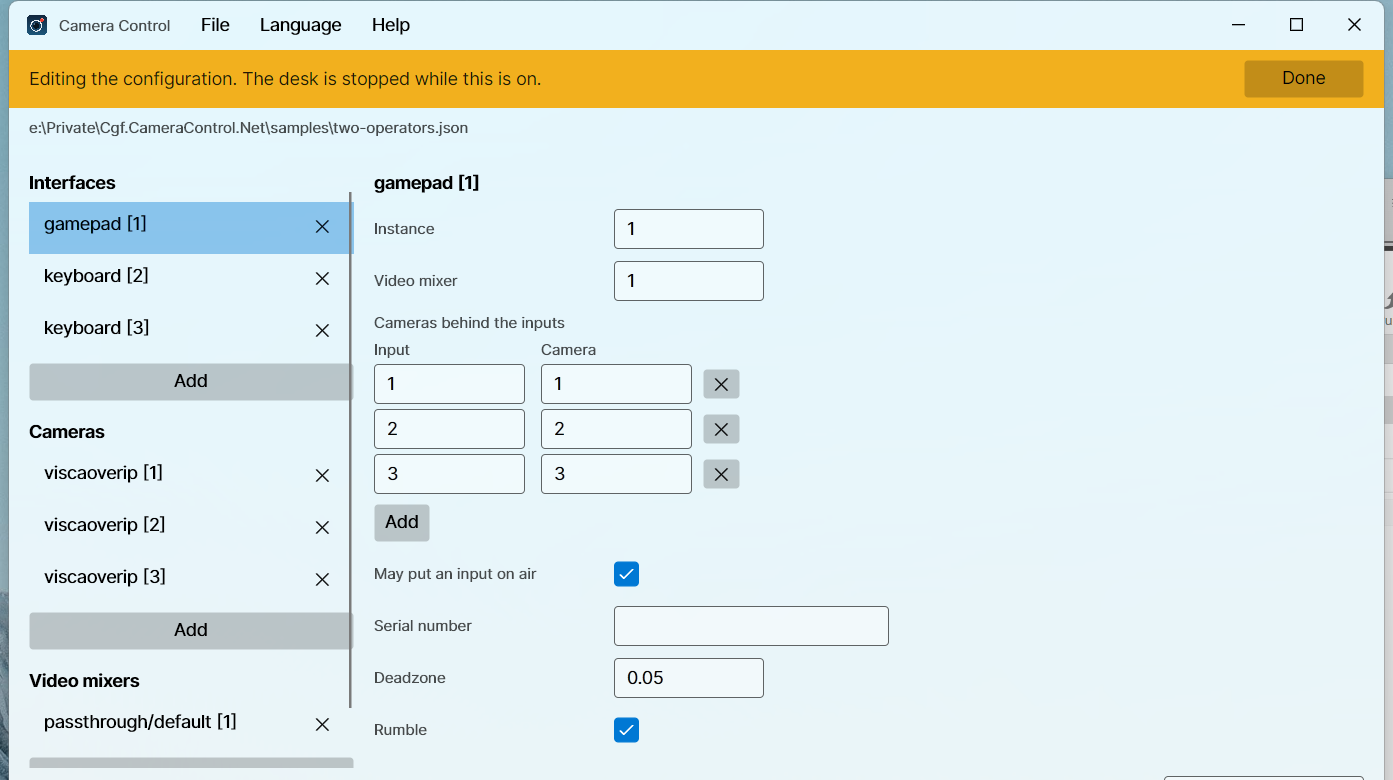Click the empty Serial number field
Viewport: 1393px width, 780px height.
coord(751,626)
